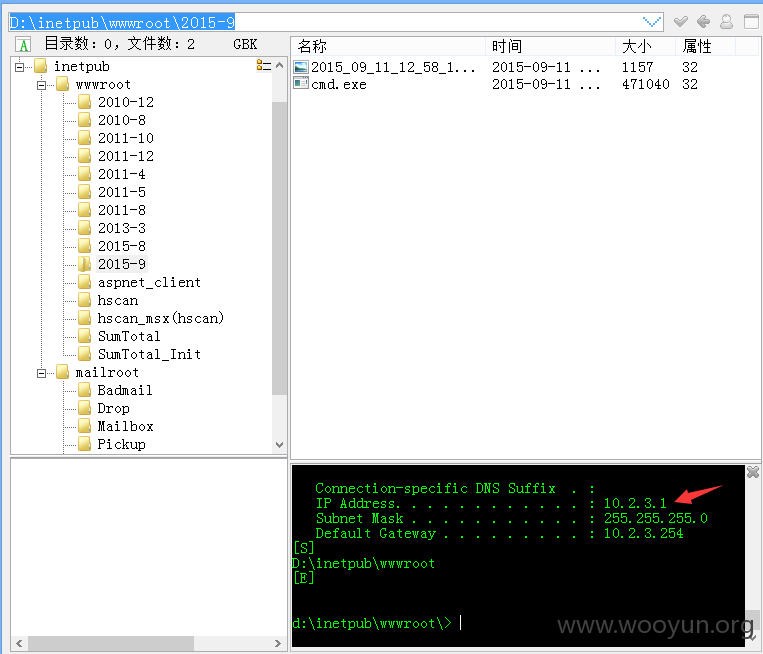The image size is (763, 654).
Task: Select the inetpub folder
Action: click(x=81, y=66)
